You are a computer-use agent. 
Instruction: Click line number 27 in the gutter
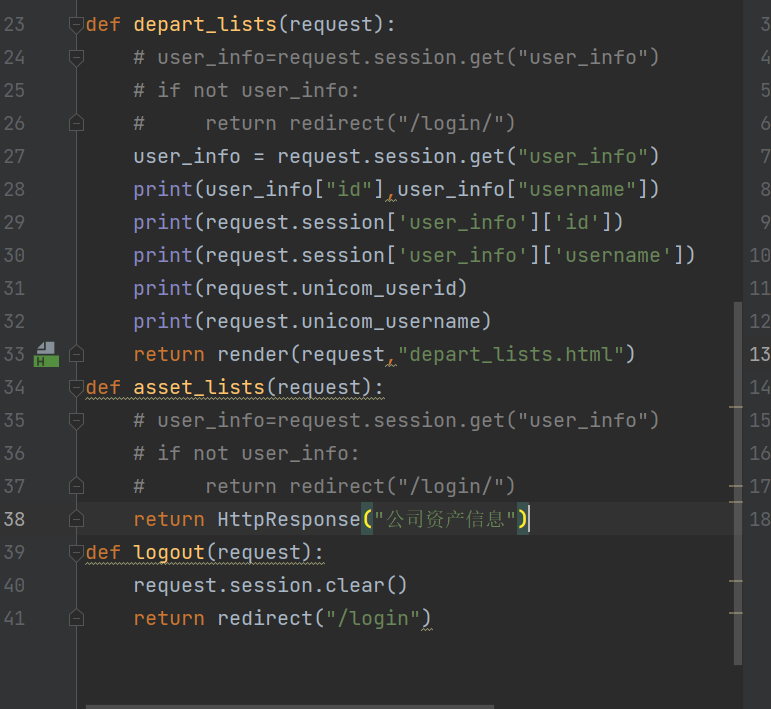15,156
